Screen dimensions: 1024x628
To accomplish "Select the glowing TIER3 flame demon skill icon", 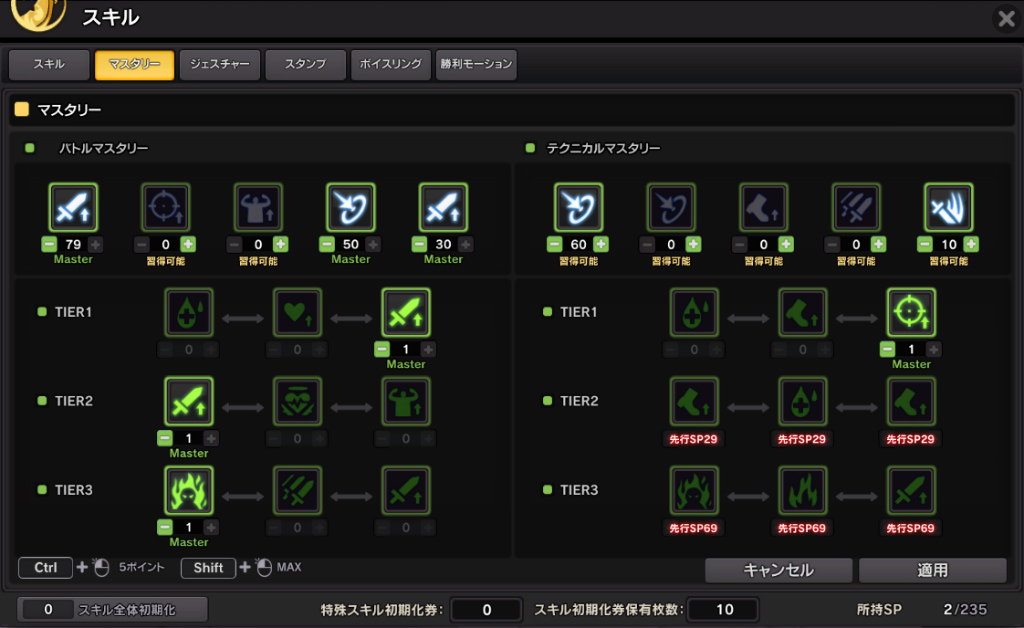I will pos(189,490).
